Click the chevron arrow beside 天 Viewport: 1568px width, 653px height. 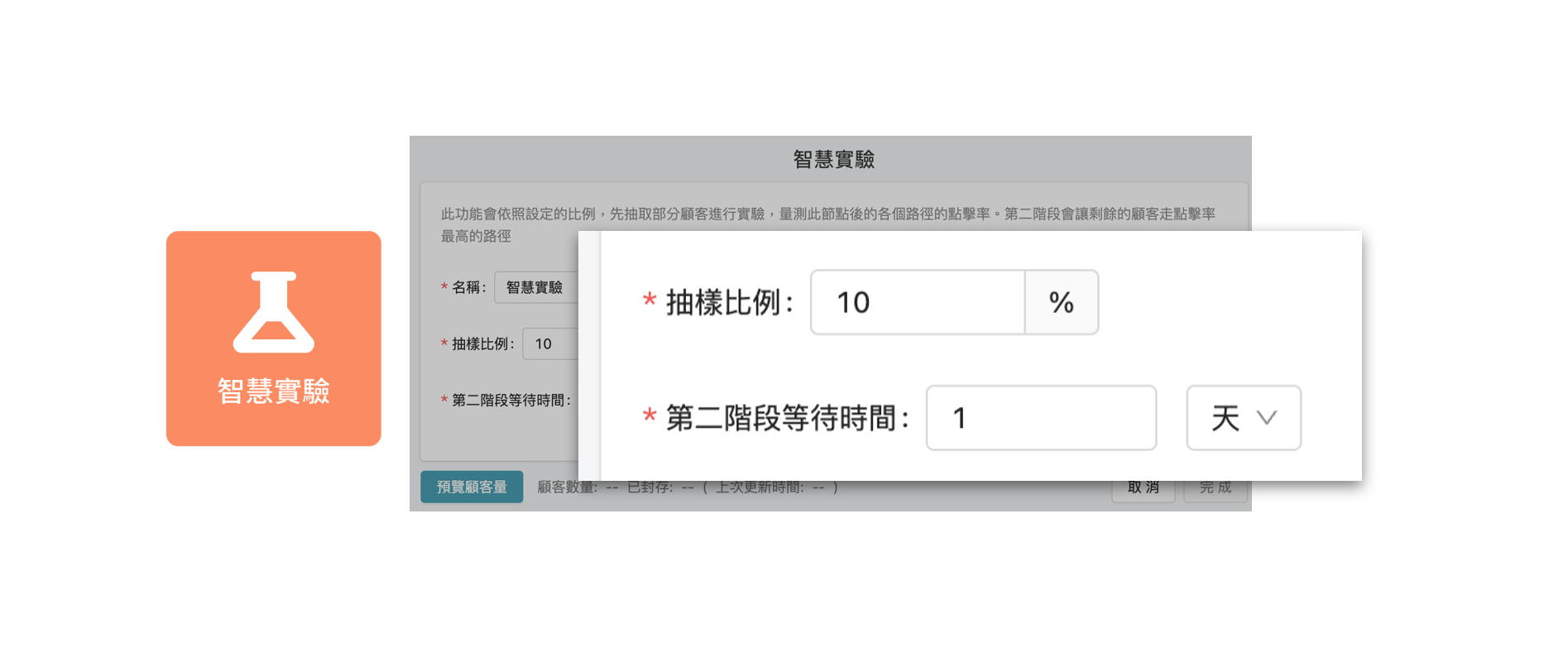pos(1267,418)
